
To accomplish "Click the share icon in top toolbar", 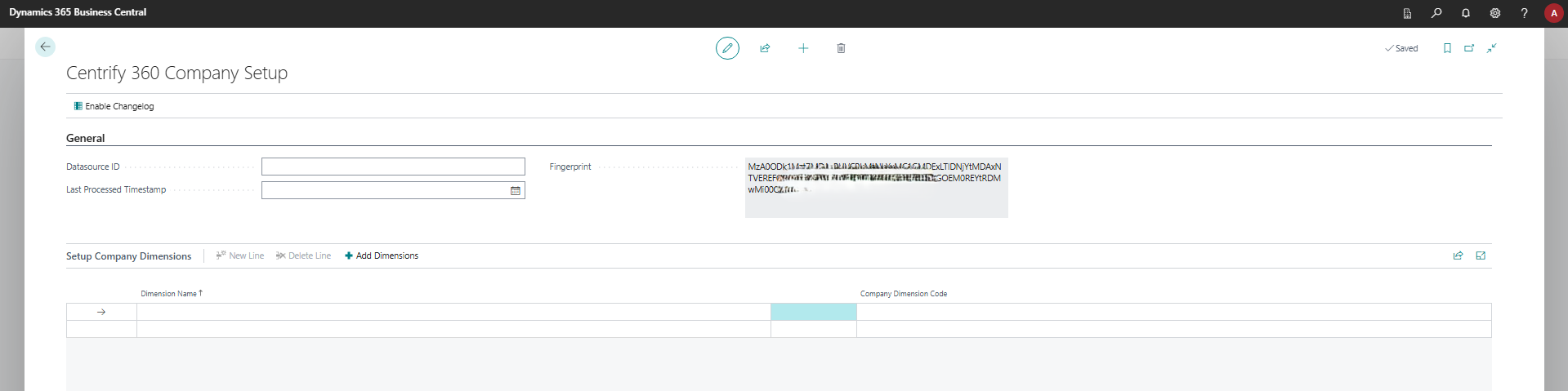I will pos(765,48).
